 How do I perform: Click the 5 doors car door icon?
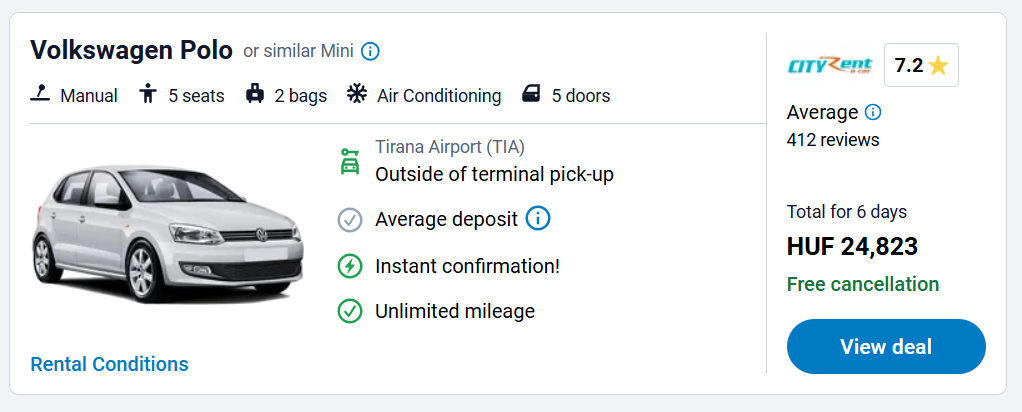tap(531, 95)
